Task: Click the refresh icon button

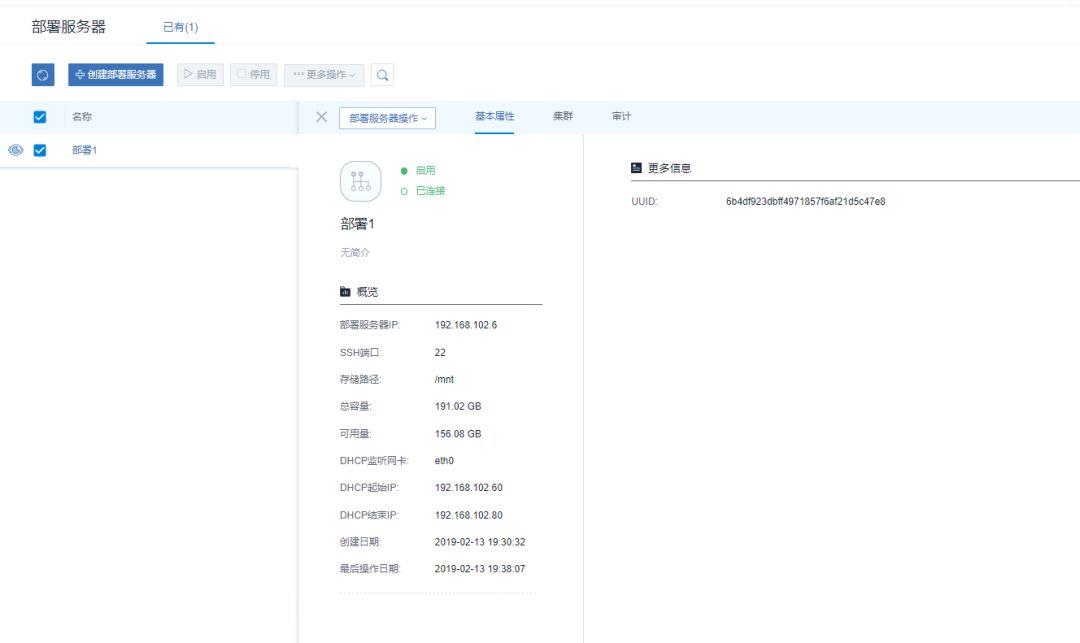Action: point(43,75)
